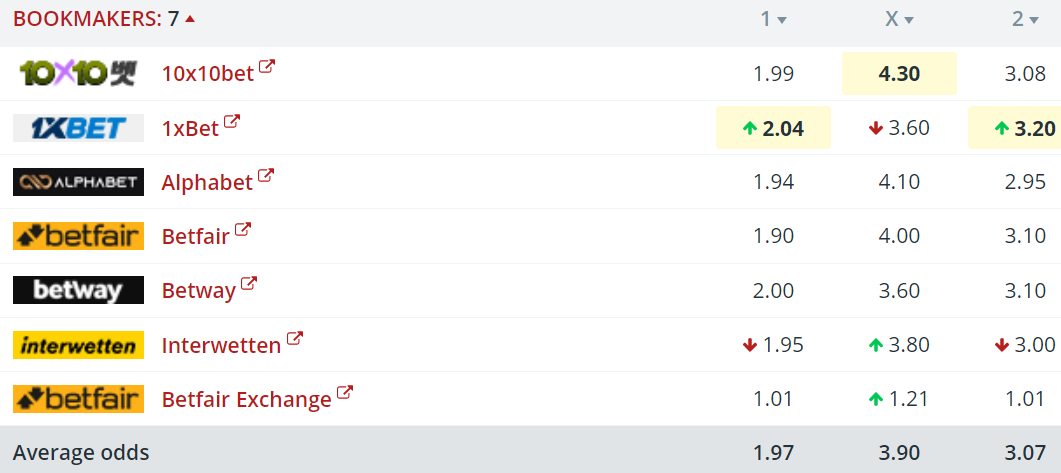Click the Interwetten away odds 3.00
The height and width of the screenshot is (473, 1061).
1025,345
